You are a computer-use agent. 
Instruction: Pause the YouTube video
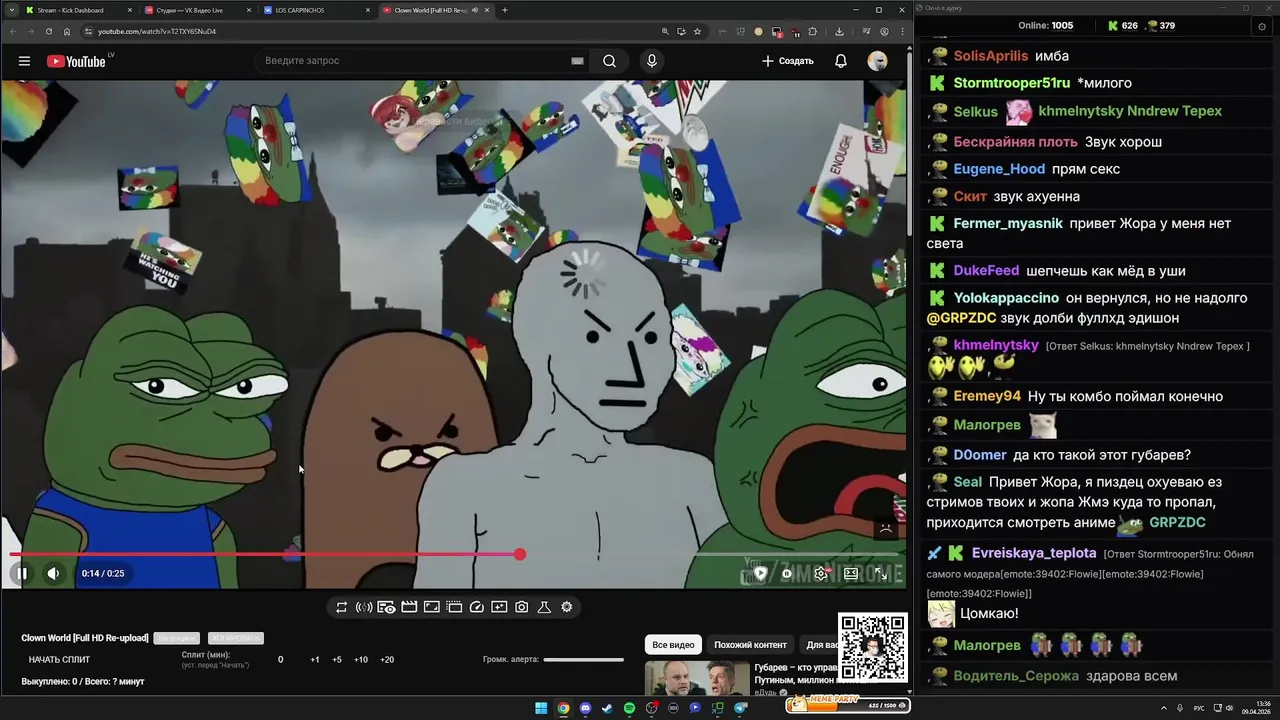(x=21, y=573)
